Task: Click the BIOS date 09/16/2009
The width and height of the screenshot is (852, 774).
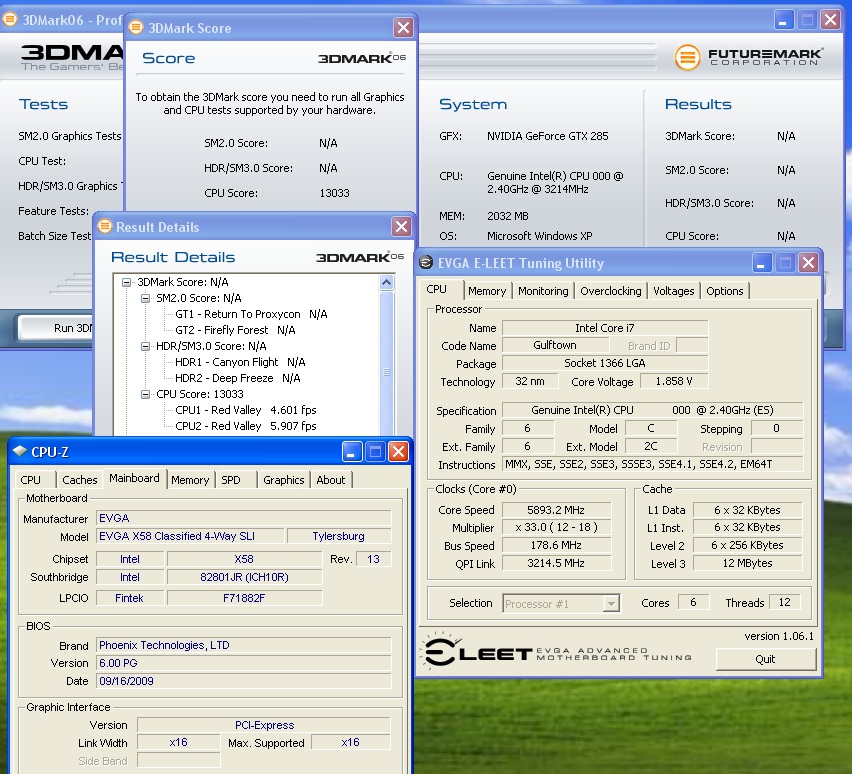Action: click(x=243, y=681)
